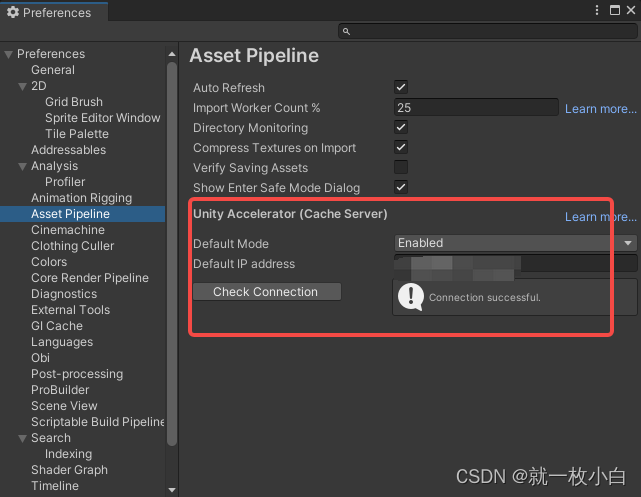Screen dimensions: 641x497
Task: Select Tile Palette preferences
Action: point(77,134)
